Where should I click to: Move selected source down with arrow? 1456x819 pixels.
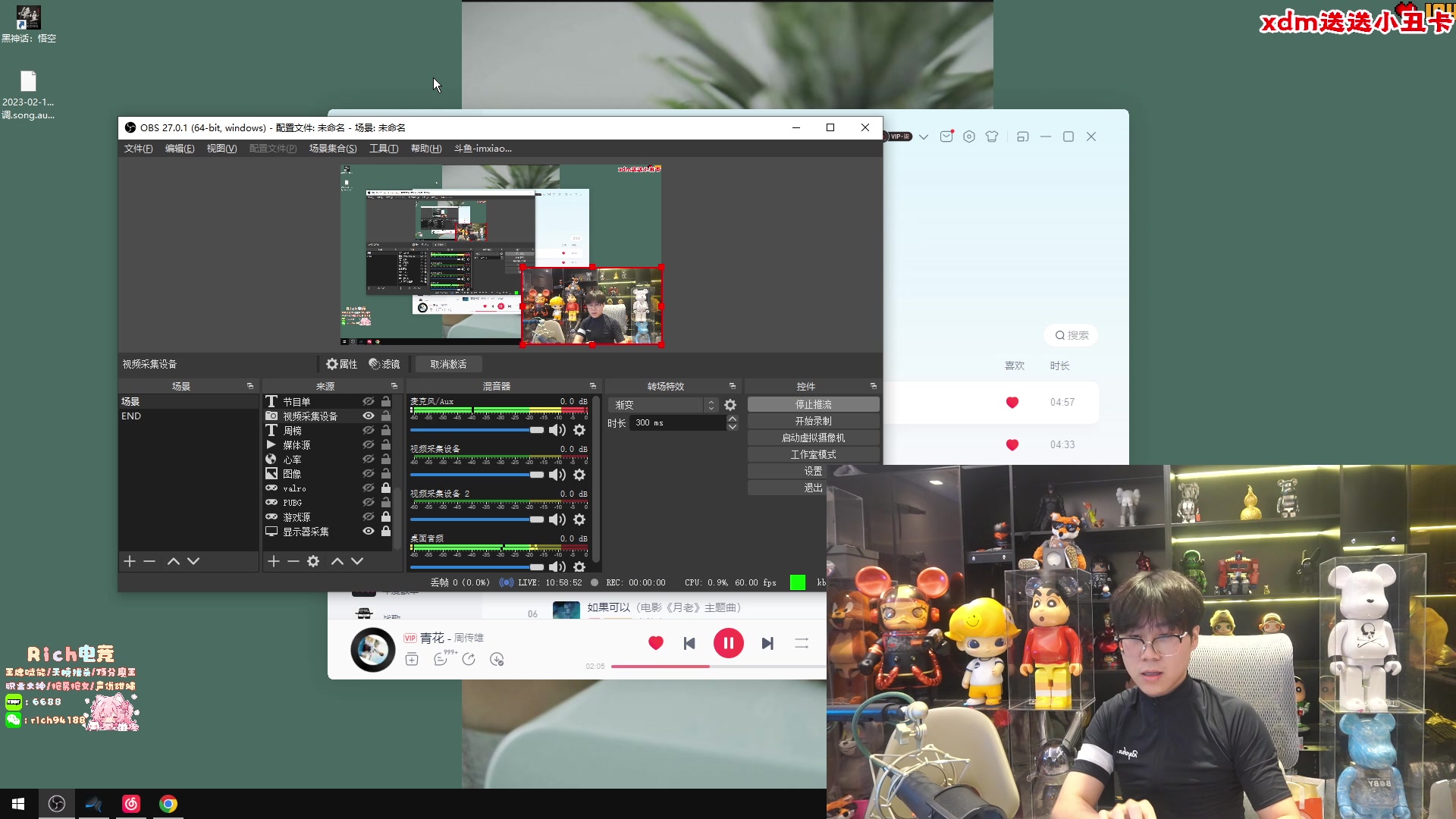click(357, 561)
